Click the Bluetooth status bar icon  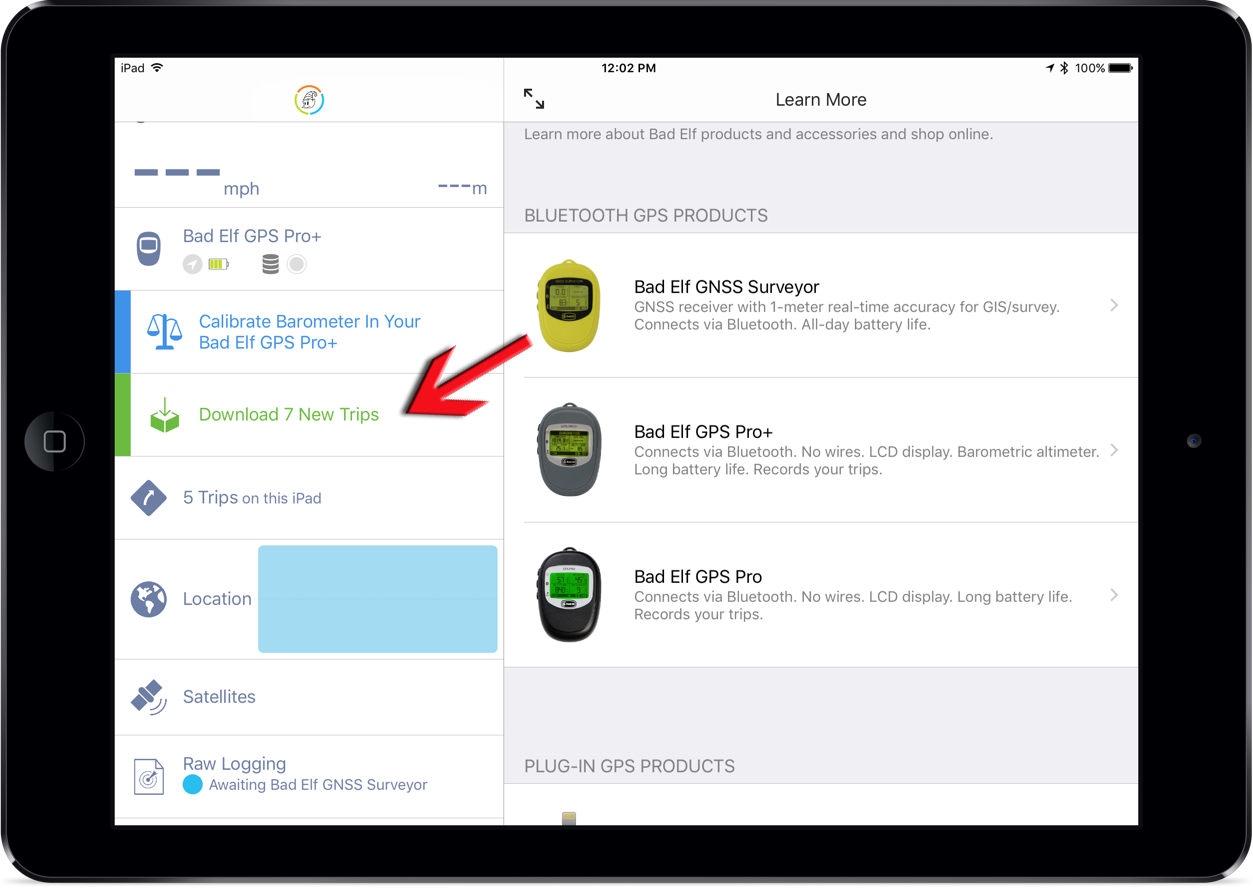pos(1064,68)
